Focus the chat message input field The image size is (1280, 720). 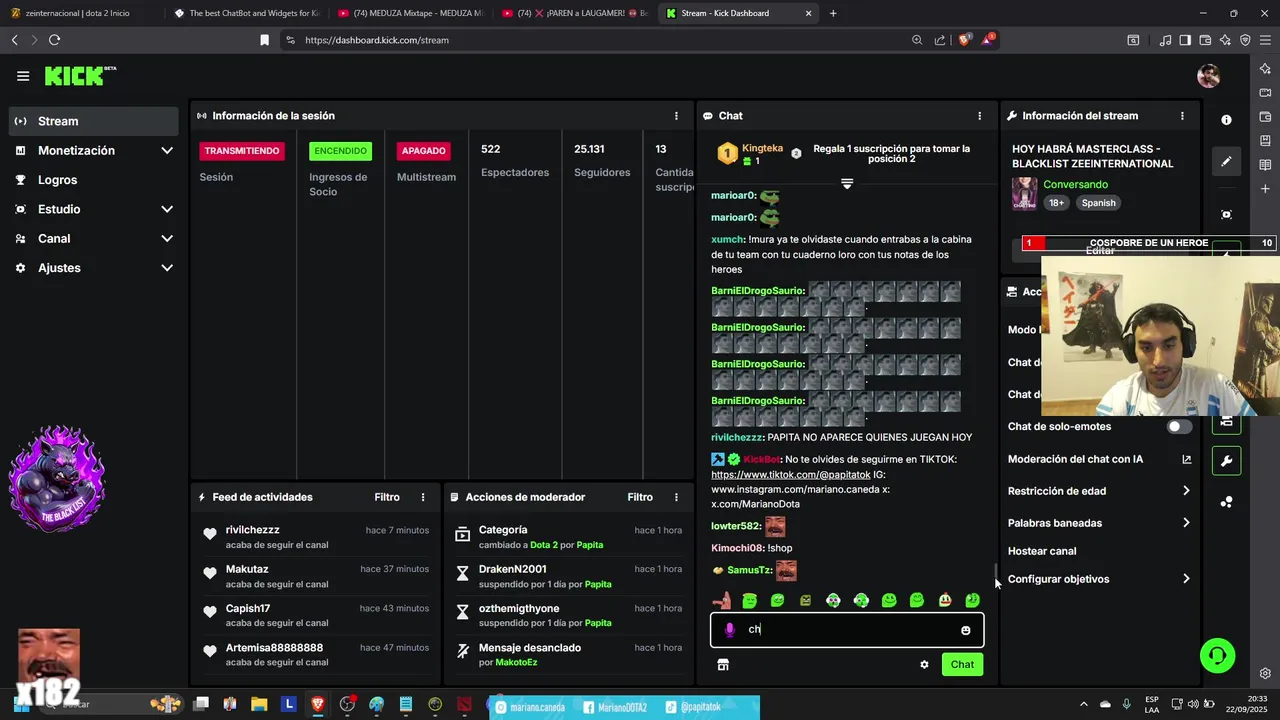[x=847, y=630]
